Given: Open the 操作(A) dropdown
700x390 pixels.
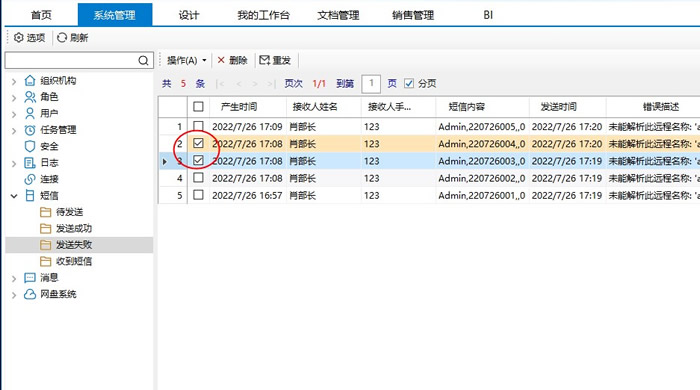Looking at the screenshot, I should 187,60.
